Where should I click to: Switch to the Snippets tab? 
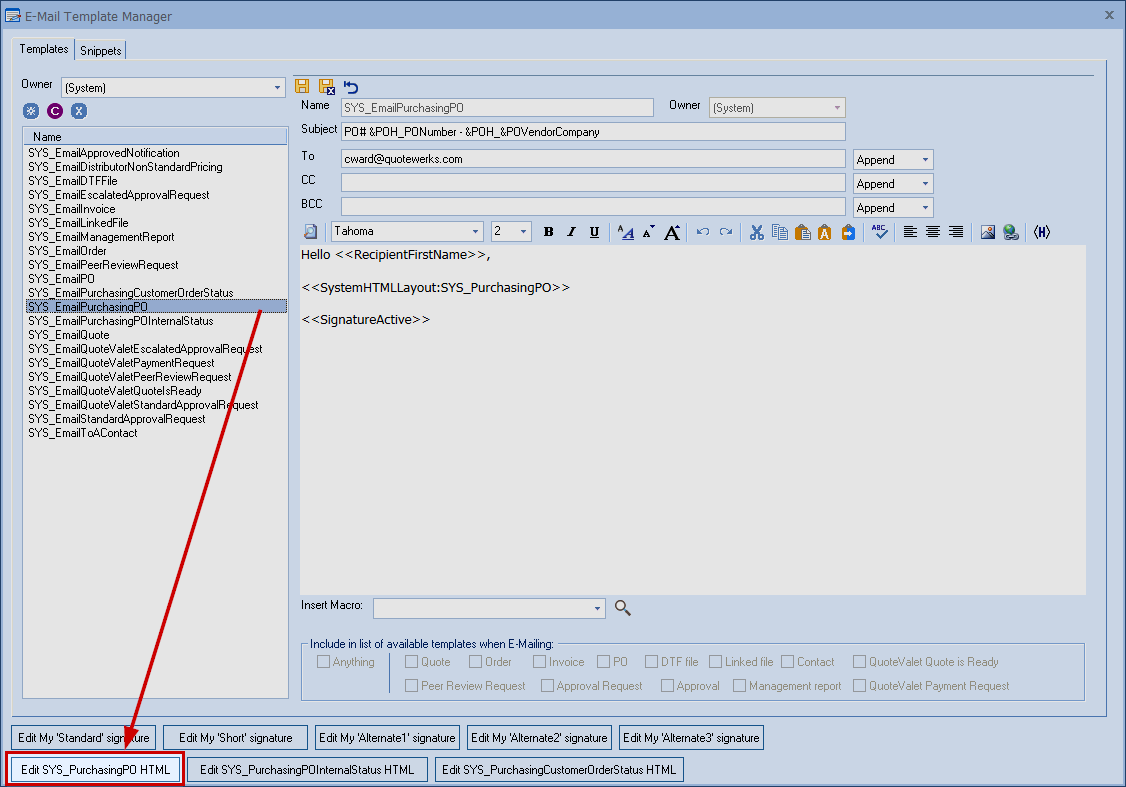pos(100,51)
